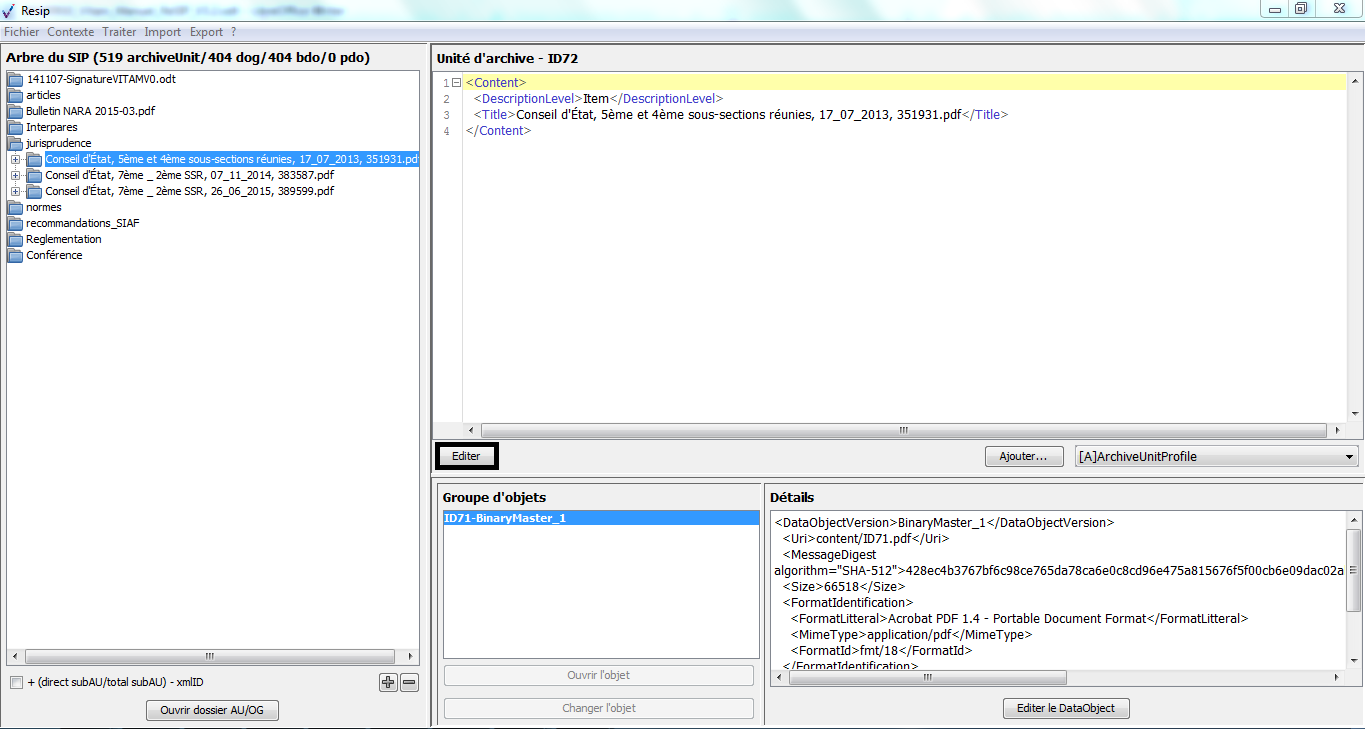Expand the 389599.pdf tree node

tap(15, 191)
